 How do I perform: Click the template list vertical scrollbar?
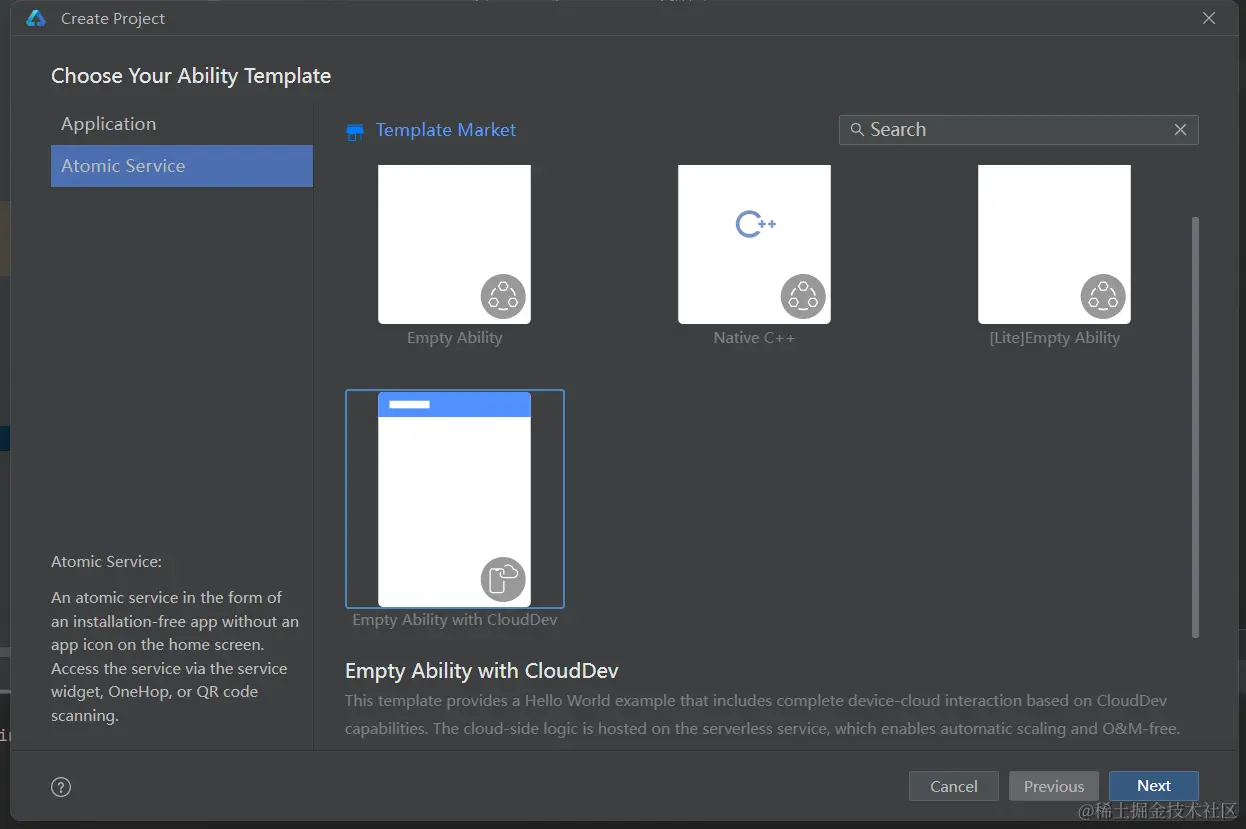point(1195,427)
